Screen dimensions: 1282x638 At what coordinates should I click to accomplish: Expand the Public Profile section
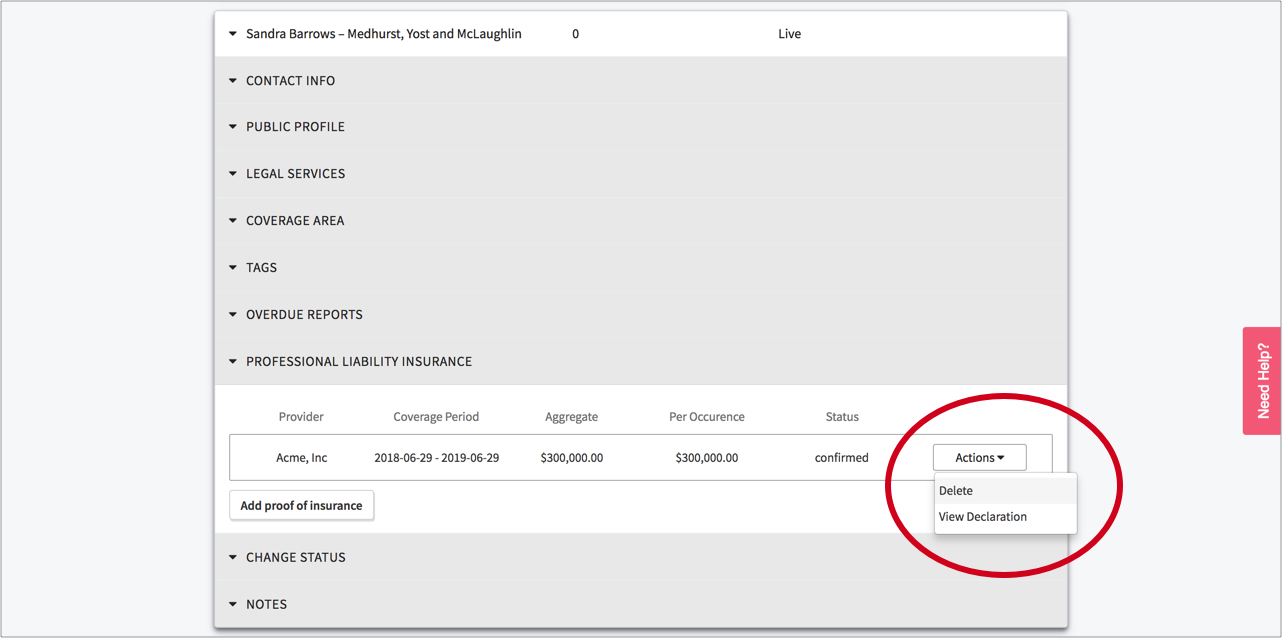coord(295,127)
